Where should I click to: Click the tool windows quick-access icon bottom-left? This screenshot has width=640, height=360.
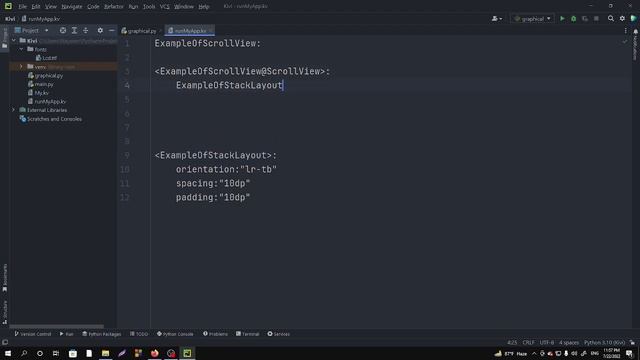(x=5, y=342)
